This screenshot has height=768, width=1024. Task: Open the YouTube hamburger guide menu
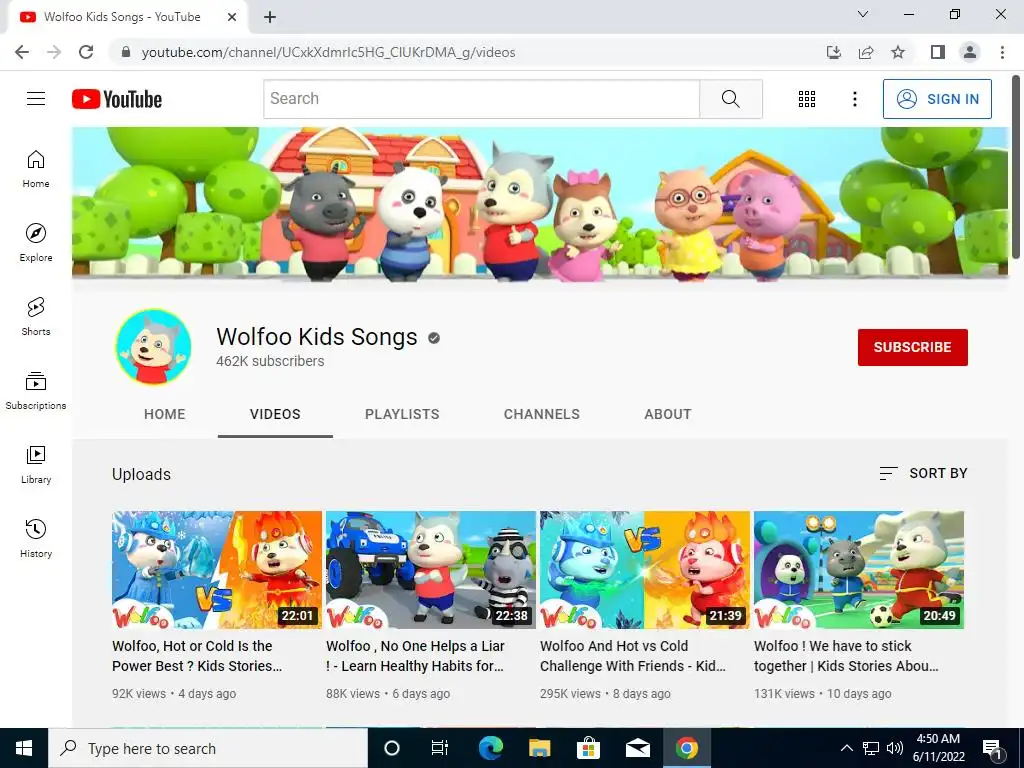[x=36, y=99]
